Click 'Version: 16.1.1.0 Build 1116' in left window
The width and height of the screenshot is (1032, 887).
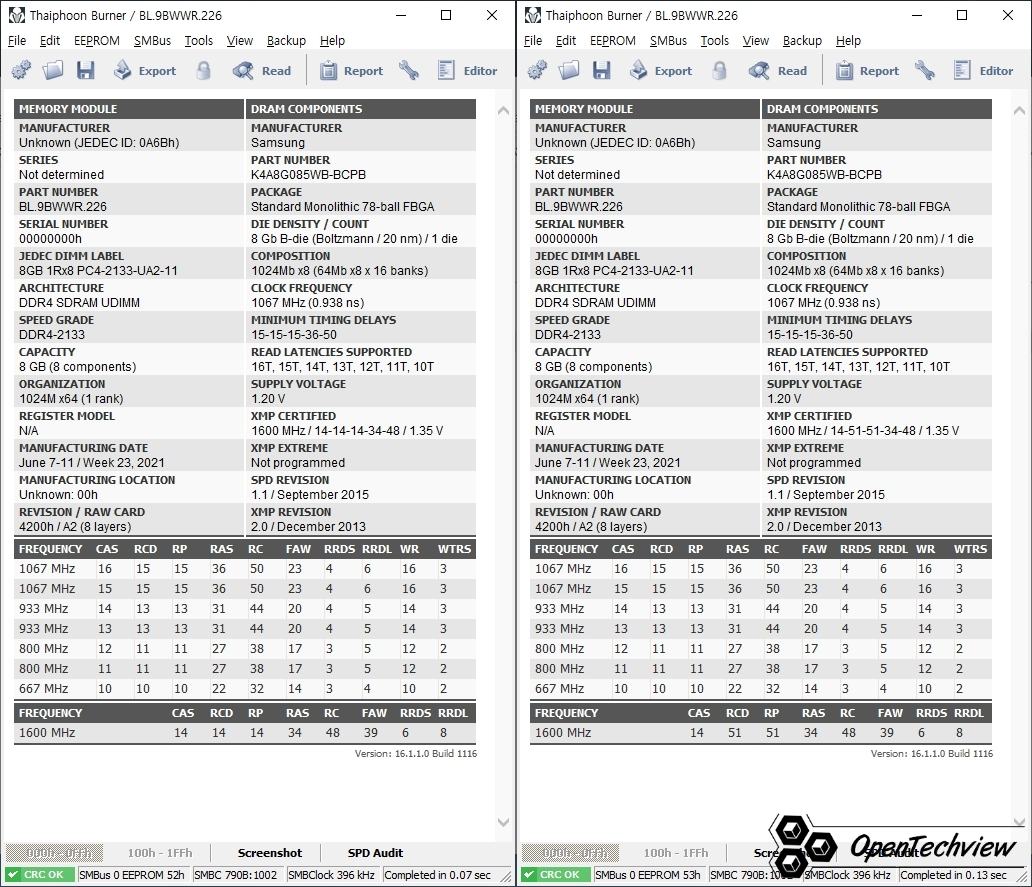pos(416,753)
